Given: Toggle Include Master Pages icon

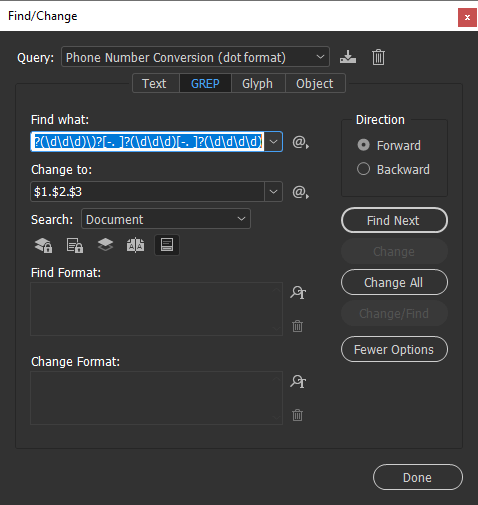Looking at the screenshot, I should [x=135, y=245].
